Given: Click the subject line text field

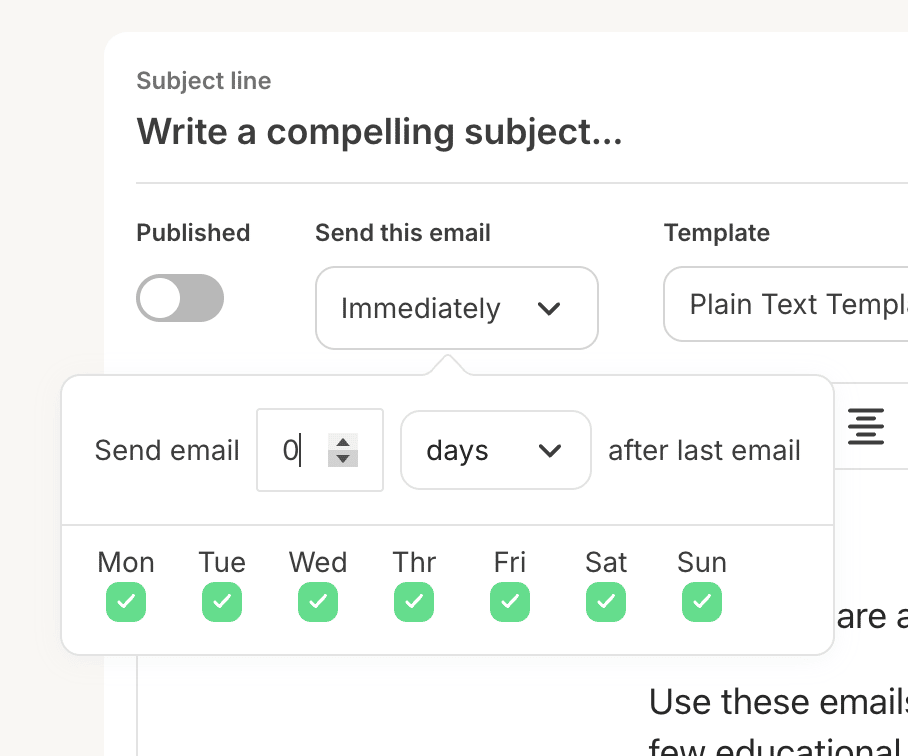Looking at the screenshot, I should point(521,132).
